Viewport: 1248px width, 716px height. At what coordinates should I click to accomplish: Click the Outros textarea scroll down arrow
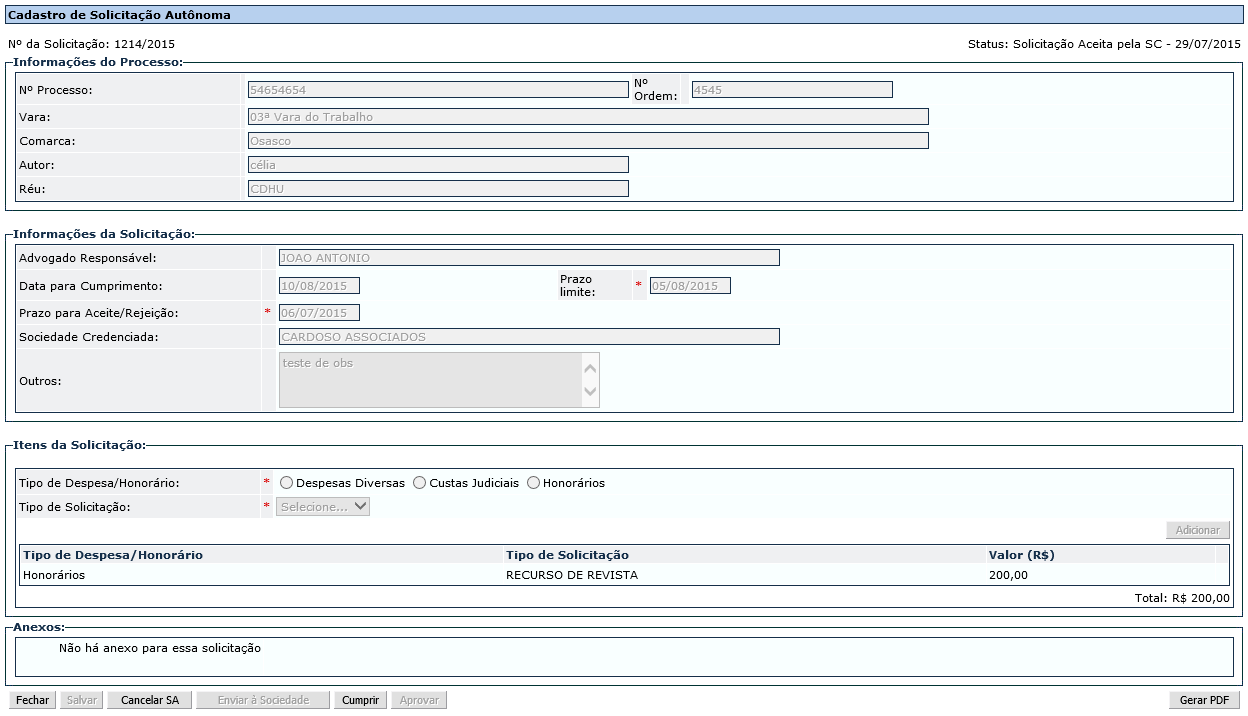(590, 392)
